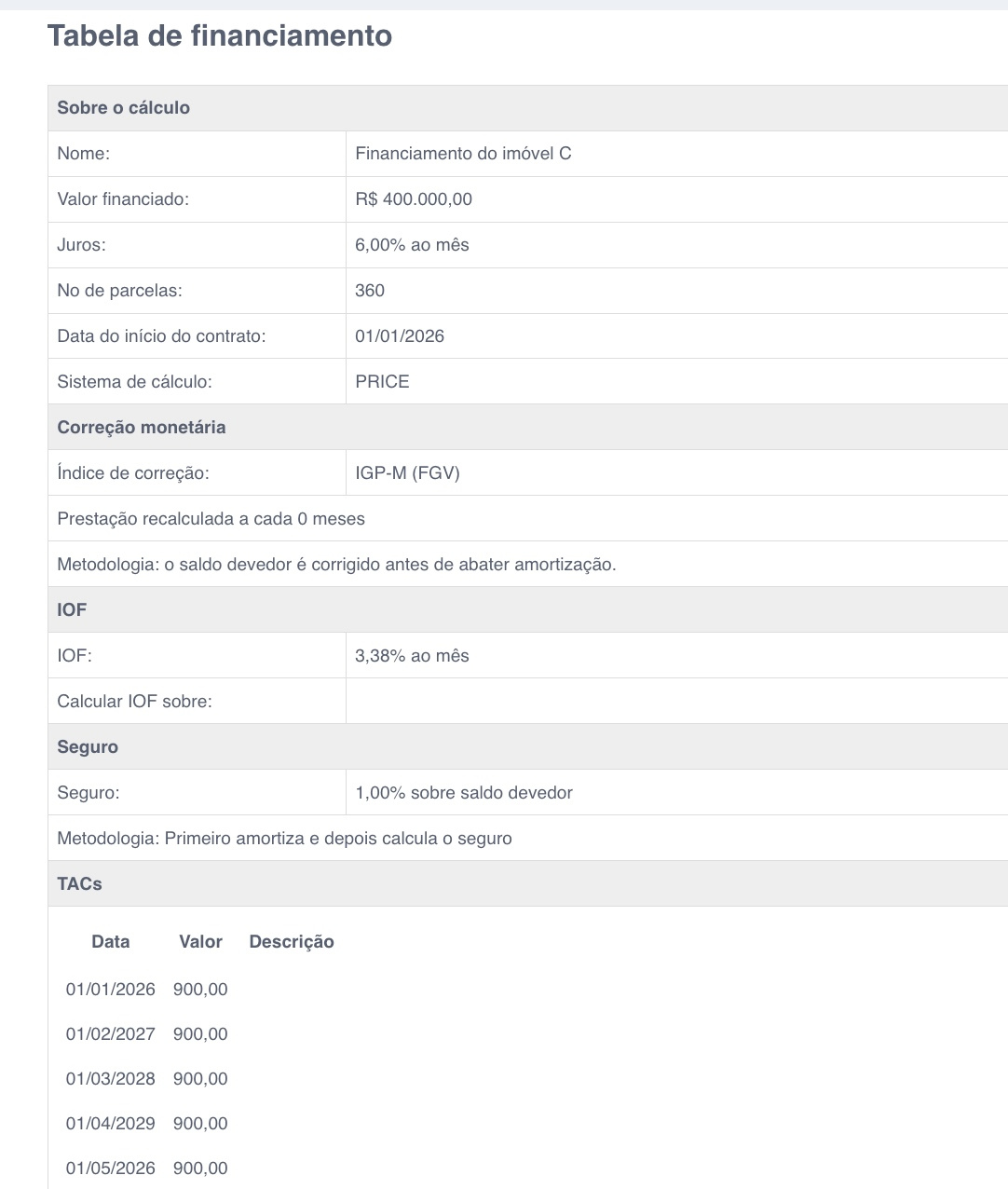Click the "Tabela de financiamento" page heading

tap(220, 35)
